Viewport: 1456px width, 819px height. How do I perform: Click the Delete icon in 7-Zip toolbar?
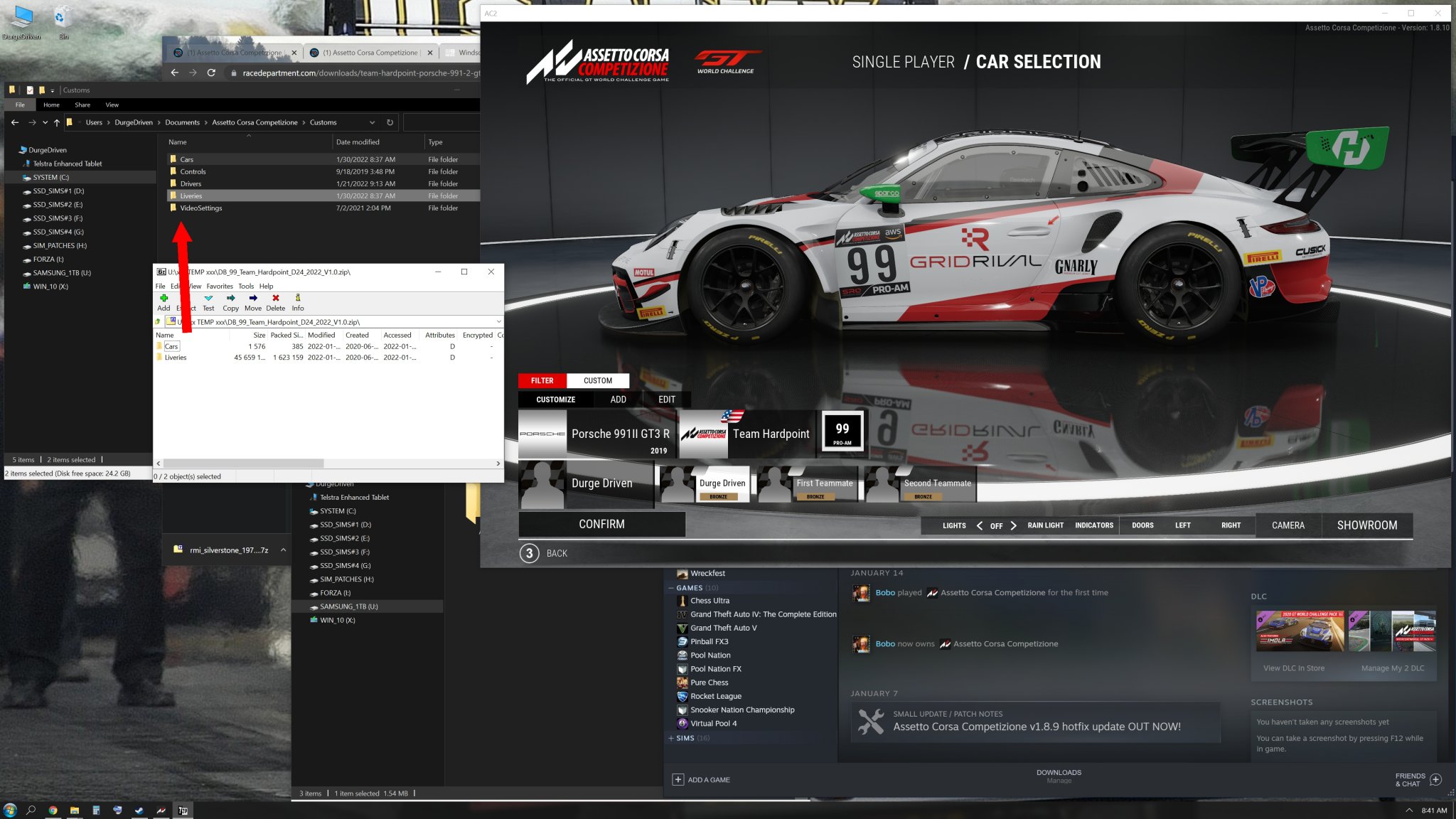[276, 298]
